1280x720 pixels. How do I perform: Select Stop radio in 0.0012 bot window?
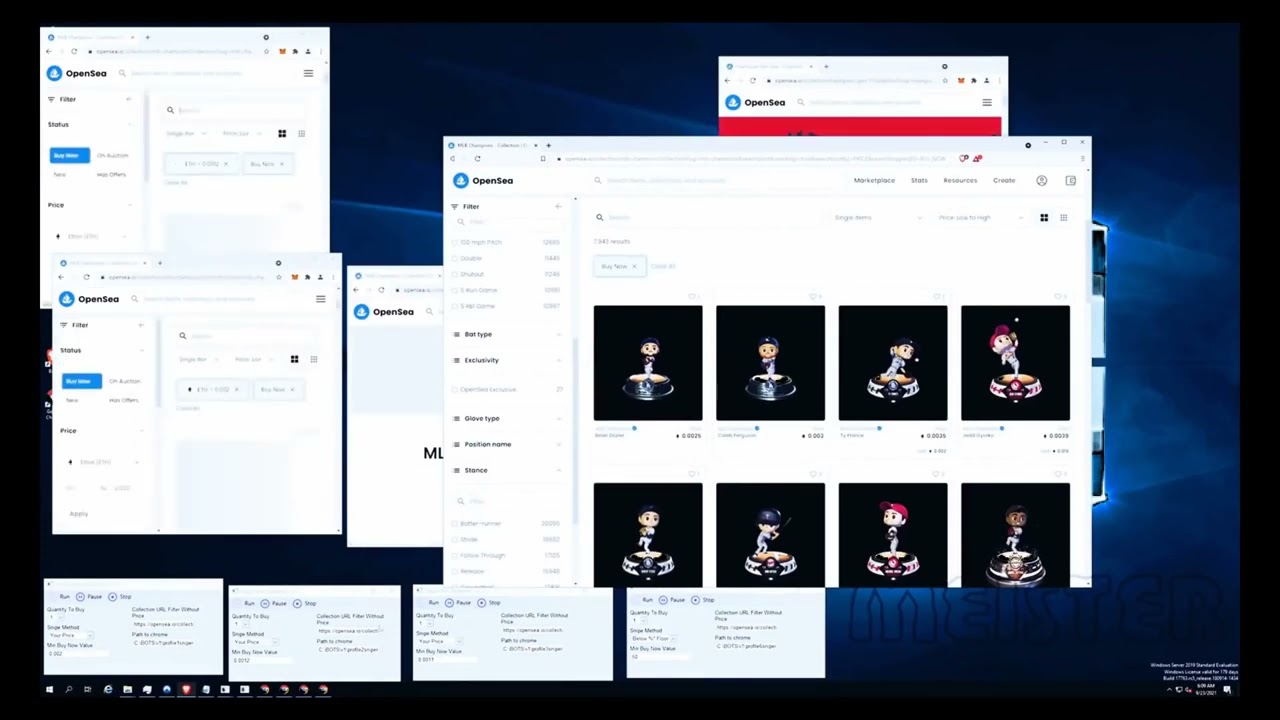(297, 603)
